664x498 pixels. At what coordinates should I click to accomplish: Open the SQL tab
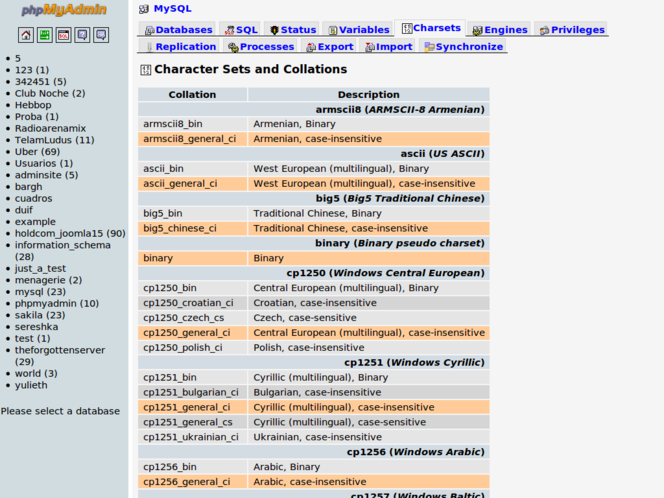[x=241, y=30]
